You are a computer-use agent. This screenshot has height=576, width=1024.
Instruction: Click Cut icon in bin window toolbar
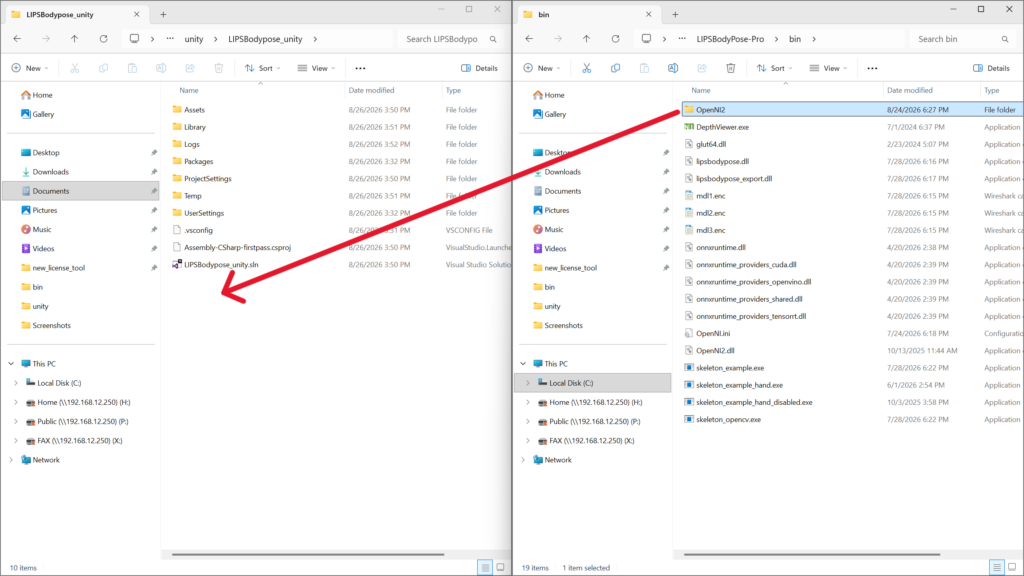coord(586,68)
